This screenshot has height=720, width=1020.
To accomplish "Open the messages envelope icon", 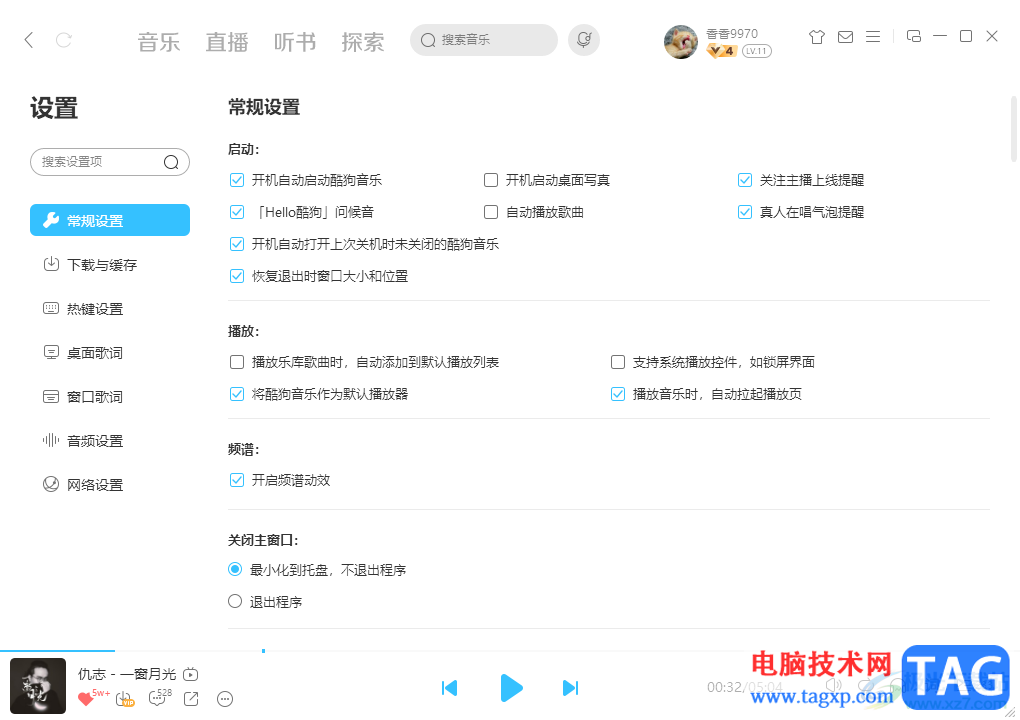I will pyautogui.click(x=845, y=36).
